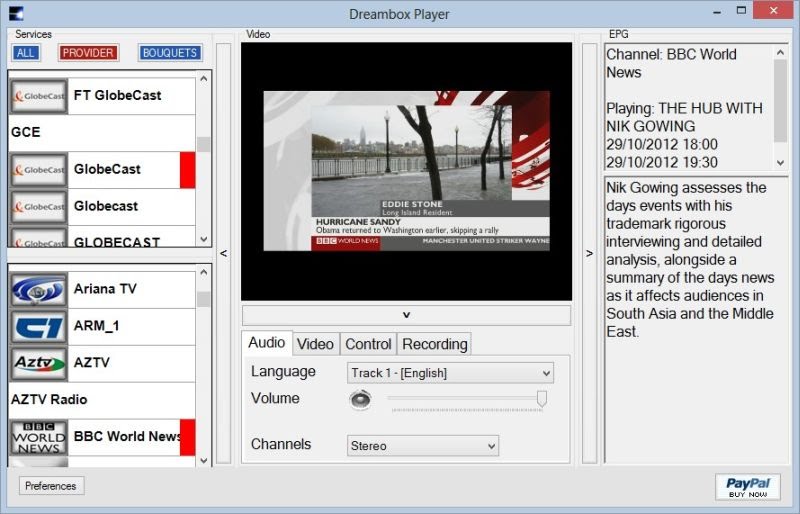Image resolution: width=800 pixels, height=514 pixels.
Task: Click the GlobeCast logo in the red-marked row
Action: tap(39, 170)
